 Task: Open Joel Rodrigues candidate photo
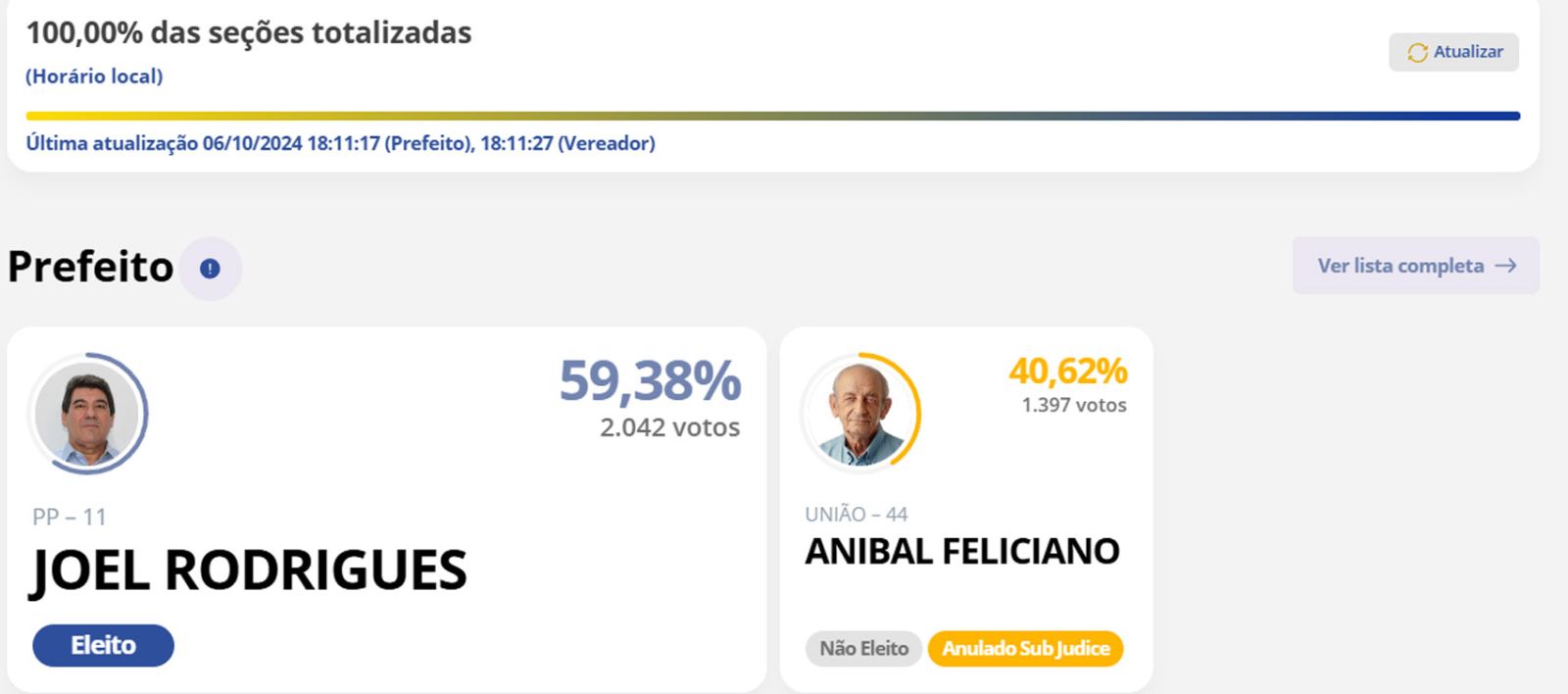(87, 414)
